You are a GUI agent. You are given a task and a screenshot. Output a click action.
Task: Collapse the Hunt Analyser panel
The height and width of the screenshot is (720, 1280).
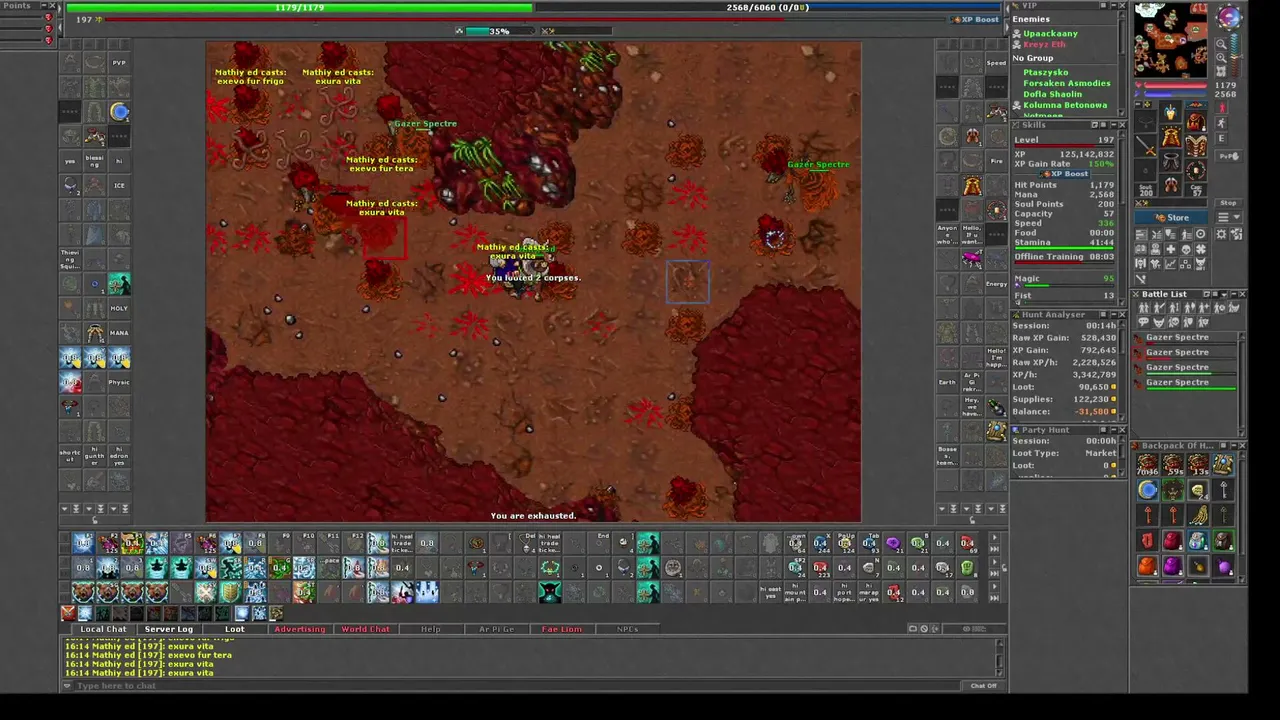[x=1113, y=315]
